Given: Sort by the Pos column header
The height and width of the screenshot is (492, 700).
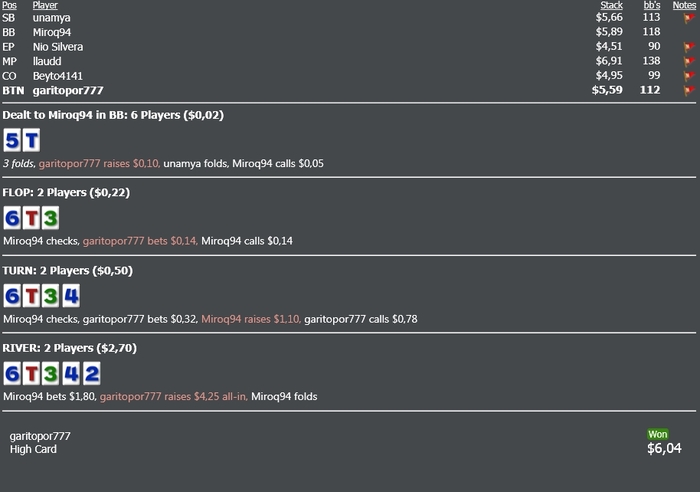Looking at the screenshot, I should coord(9,5).
